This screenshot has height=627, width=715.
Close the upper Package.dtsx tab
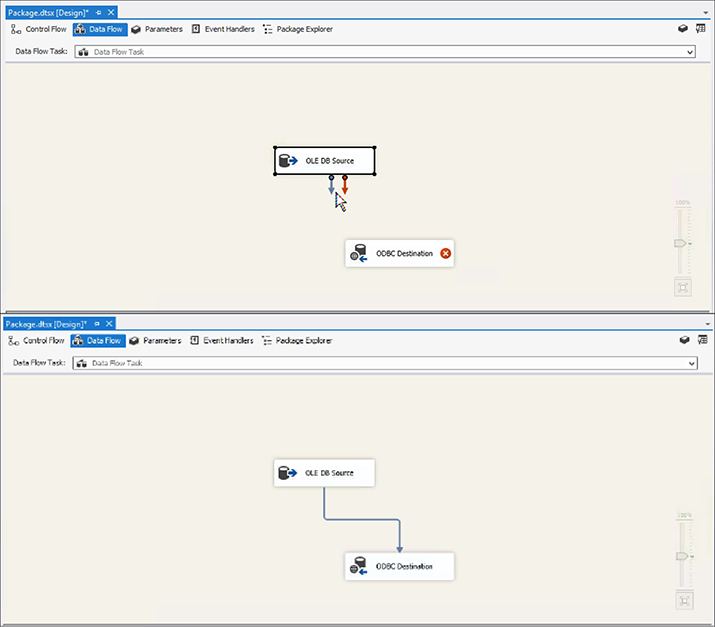[x=111, y=12]
